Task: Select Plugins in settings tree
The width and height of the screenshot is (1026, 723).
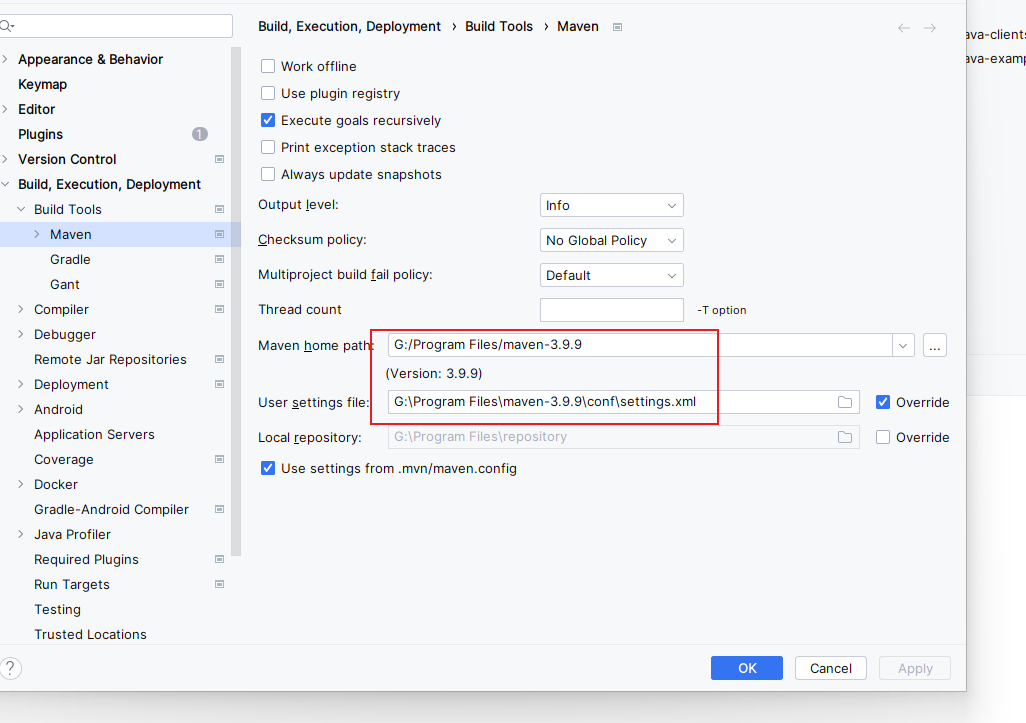Action: pos(41,134)
